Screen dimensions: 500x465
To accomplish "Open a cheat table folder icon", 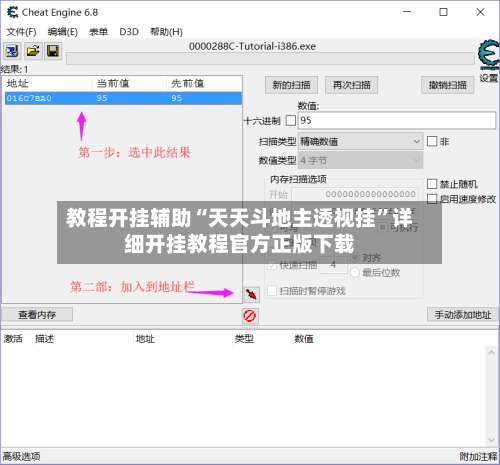I will (33, 51).
